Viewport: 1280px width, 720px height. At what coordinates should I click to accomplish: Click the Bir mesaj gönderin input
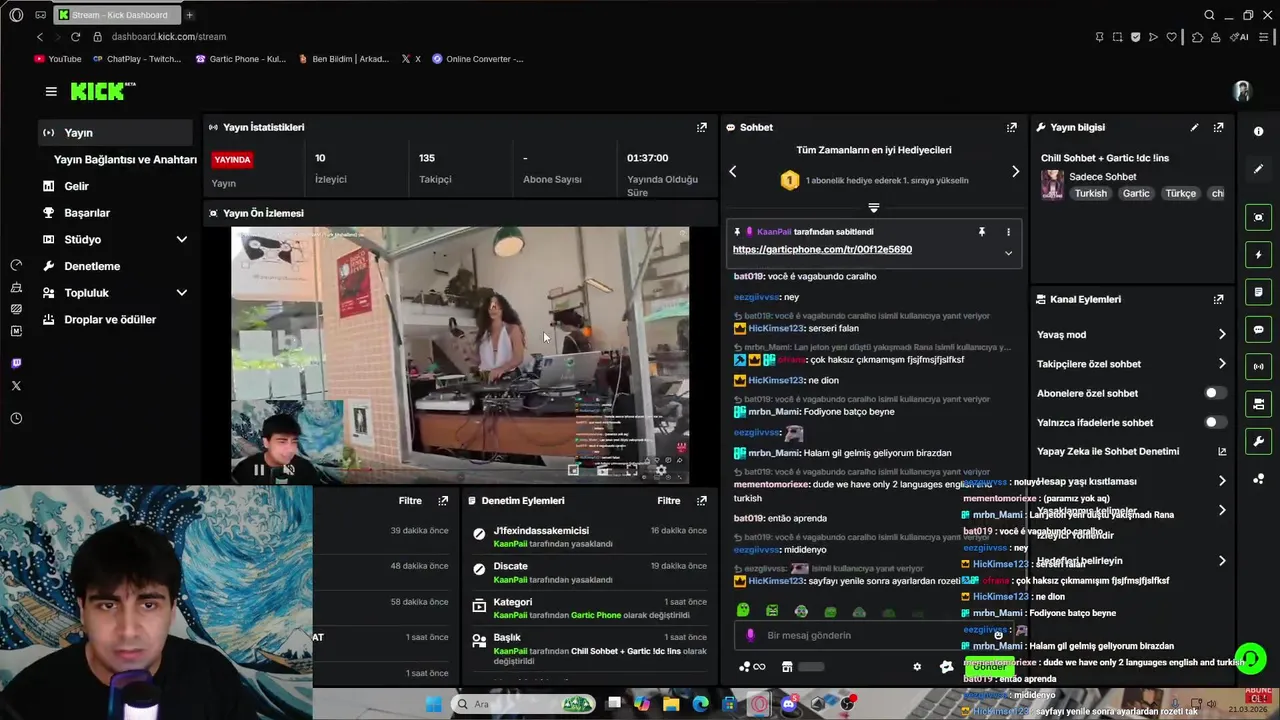[x=875, y=635]
